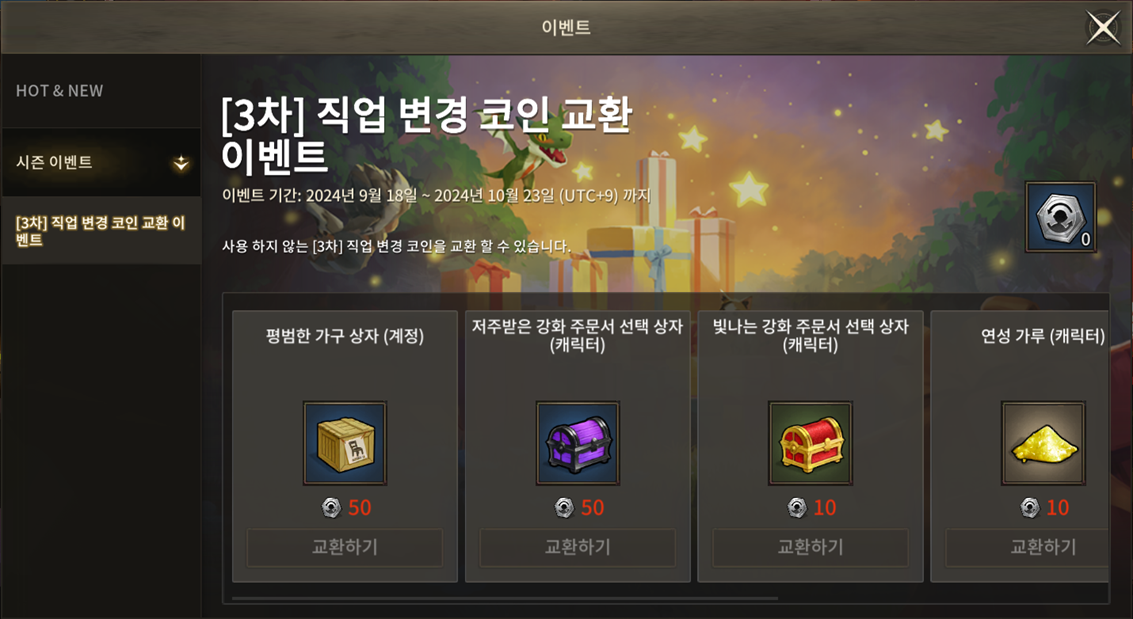Expand the 시즌 이벤트 category arrow

(x=181, y=163)
